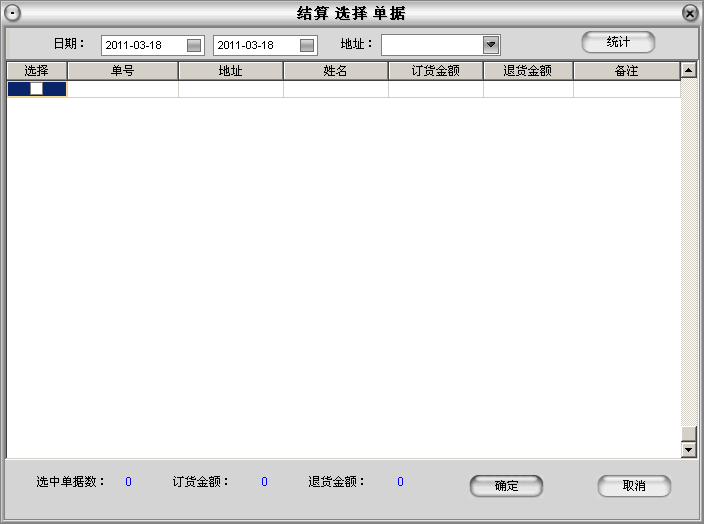The width and height of the screenshot is (704, 524).
Task: Click the first row 姓名 cell
Action: 336,89
